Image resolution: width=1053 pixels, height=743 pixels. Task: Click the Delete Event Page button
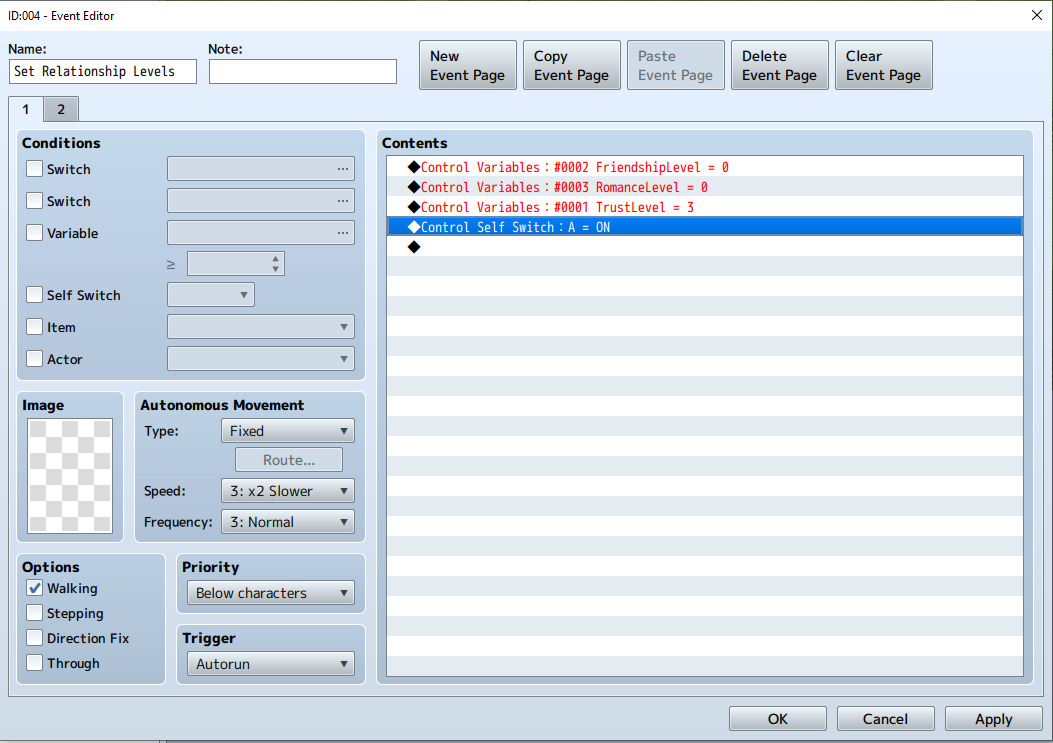tap(780, 65)
